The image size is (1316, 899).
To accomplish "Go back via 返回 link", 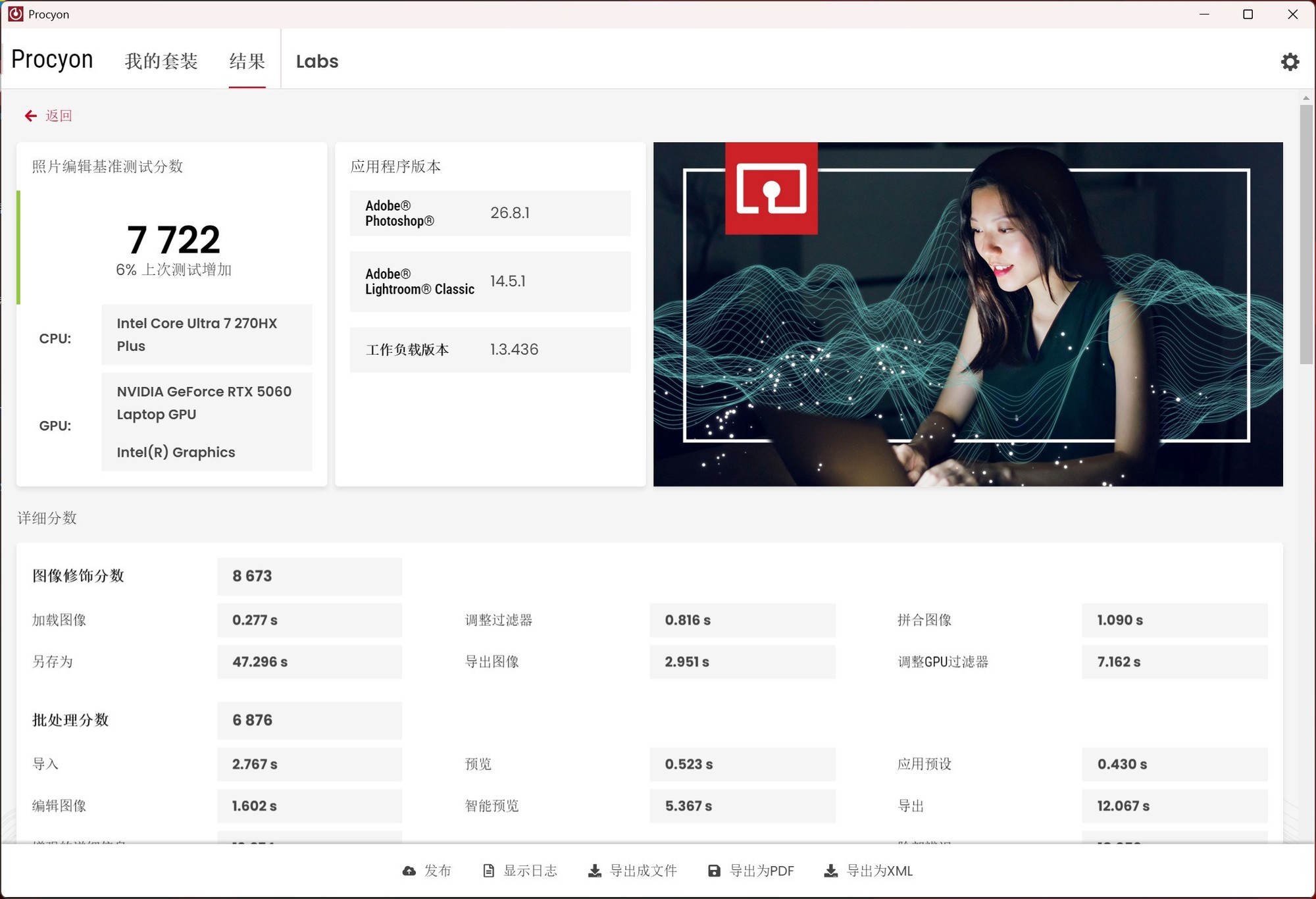I will pyautogui.click(x=59, y=116).
